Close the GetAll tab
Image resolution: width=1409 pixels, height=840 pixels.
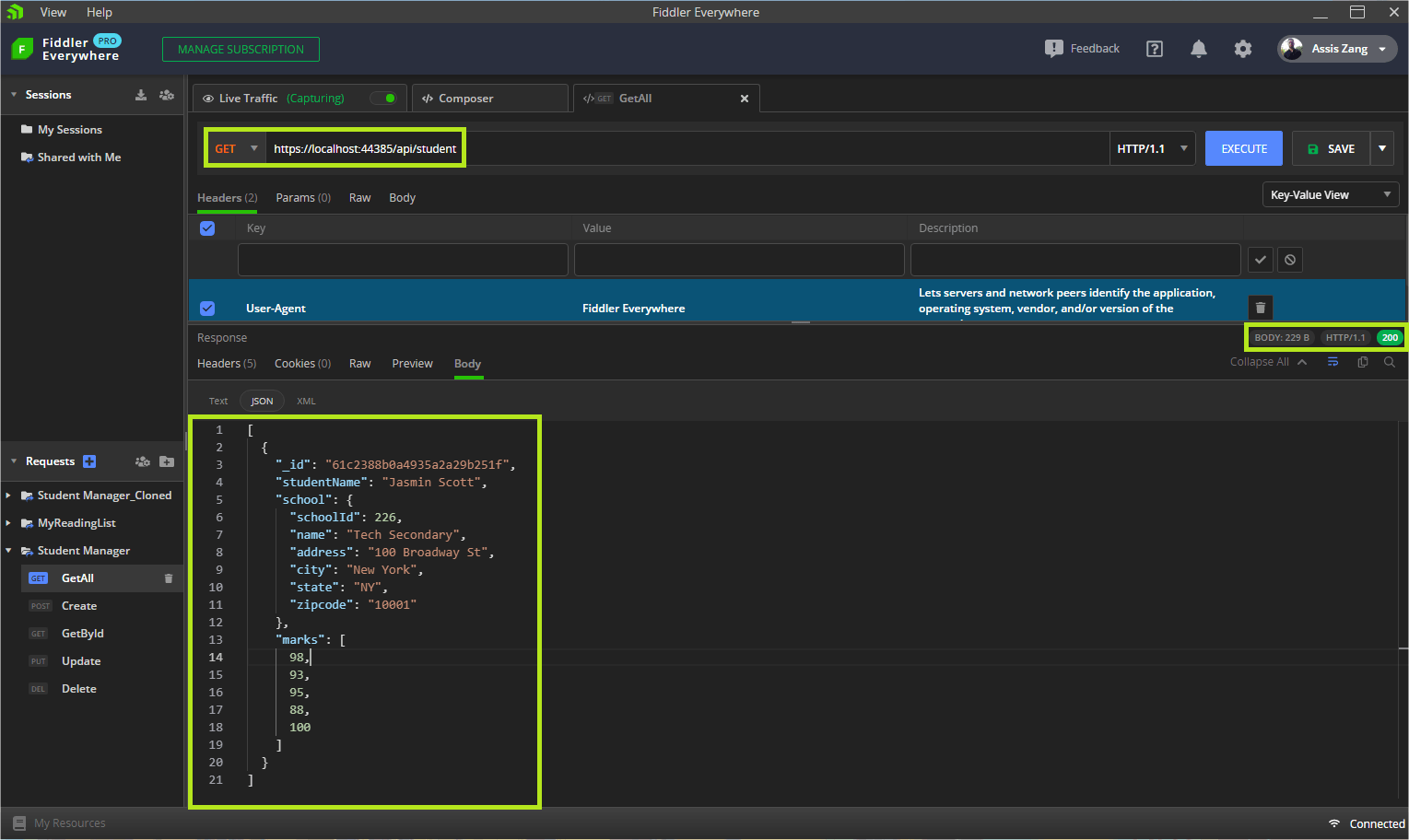pos(745,99)
